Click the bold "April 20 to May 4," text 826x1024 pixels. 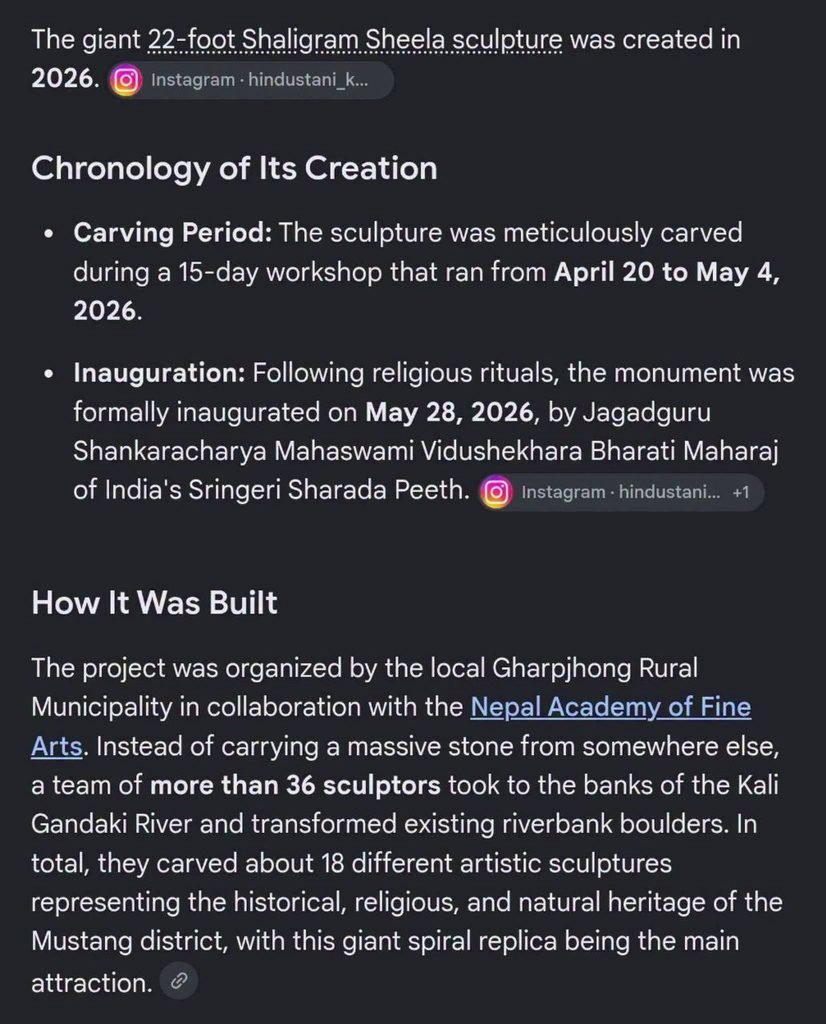(667, 272)
